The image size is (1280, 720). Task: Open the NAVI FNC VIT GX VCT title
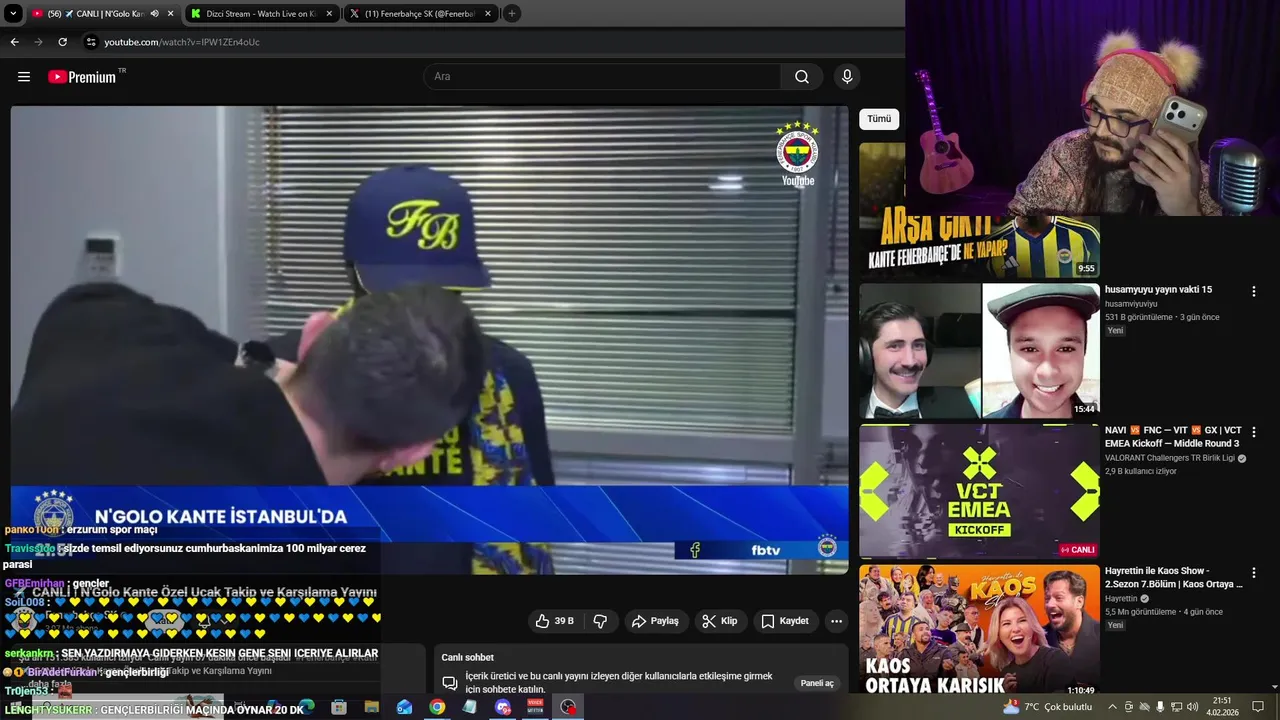click(x=1173, y=437)
